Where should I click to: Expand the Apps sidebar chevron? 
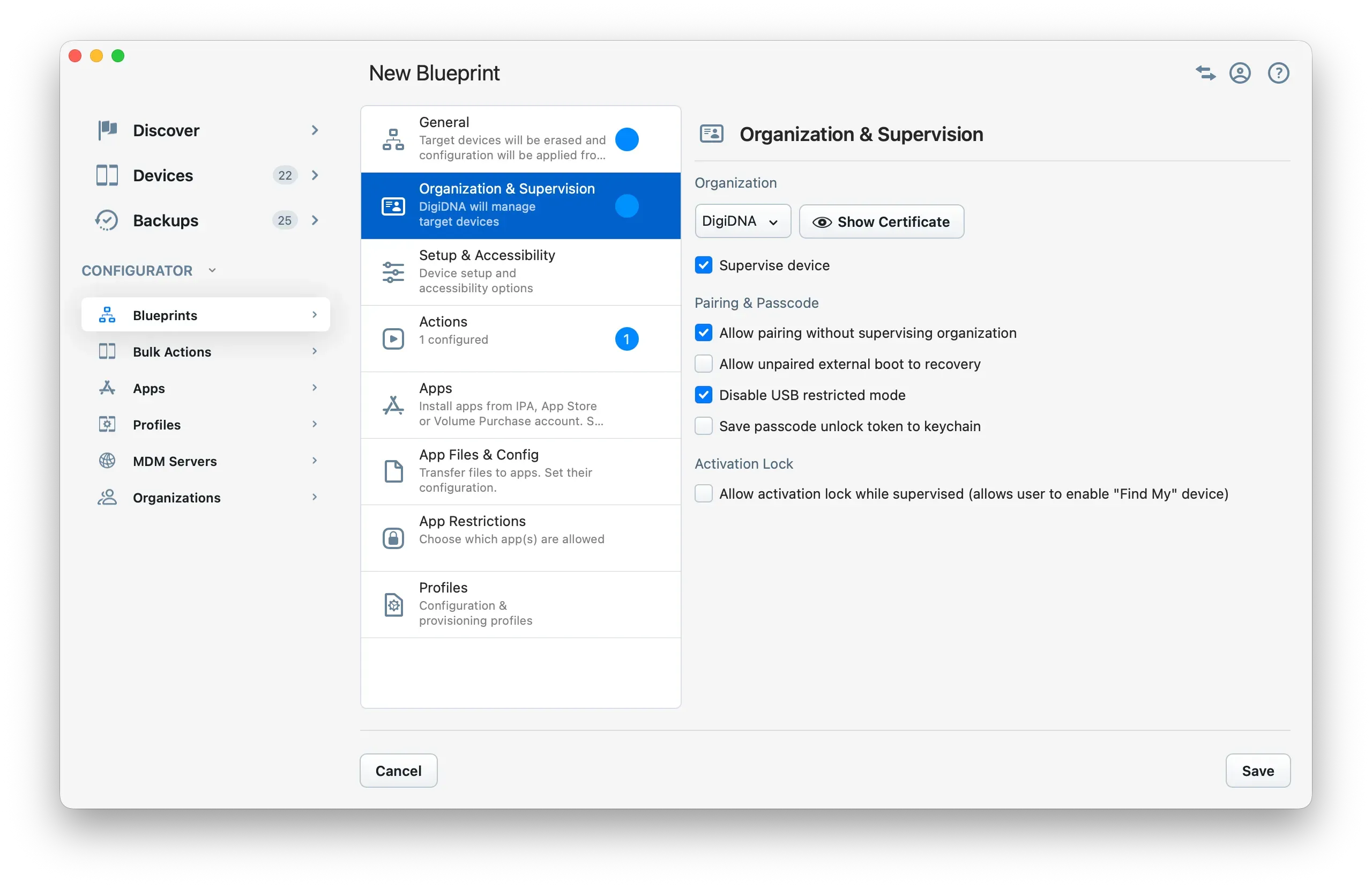pyautogui.click(x=315, y=388)
